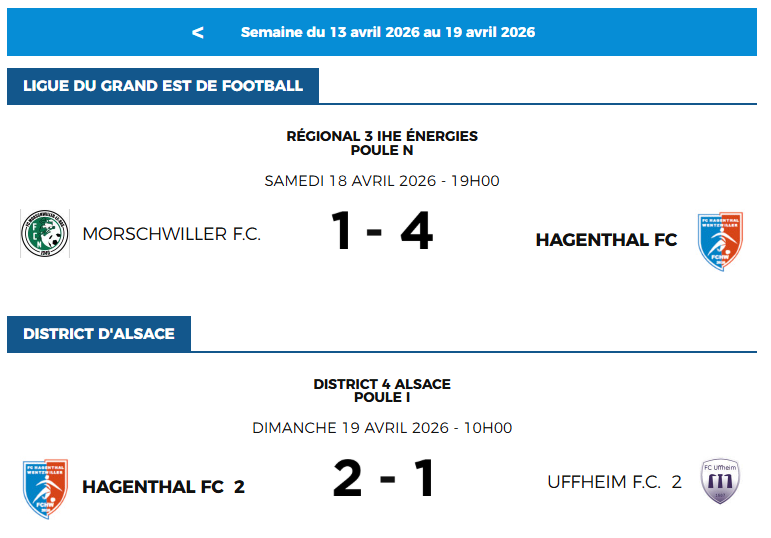Screen dimensions: 771x538
Task: Open the Hagenthal FC 2 team name
Action: [x=163, y=487]
